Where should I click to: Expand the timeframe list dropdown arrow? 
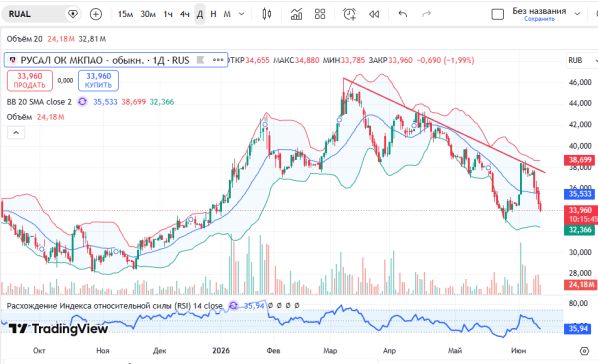[x=241, y=14]
